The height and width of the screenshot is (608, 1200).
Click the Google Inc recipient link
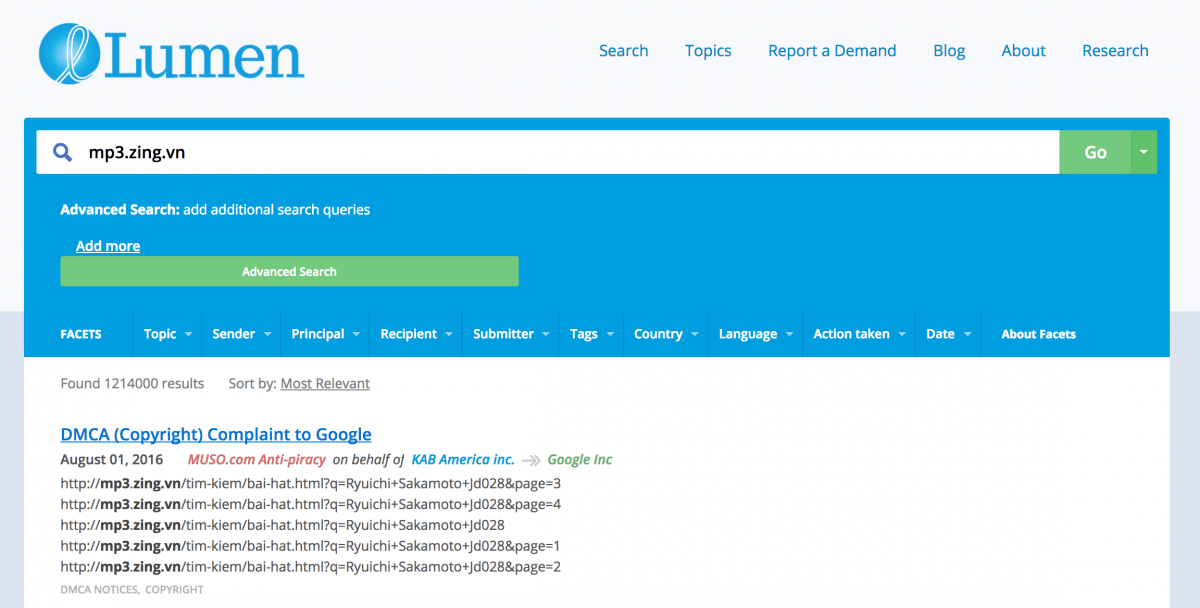(580, 460)
